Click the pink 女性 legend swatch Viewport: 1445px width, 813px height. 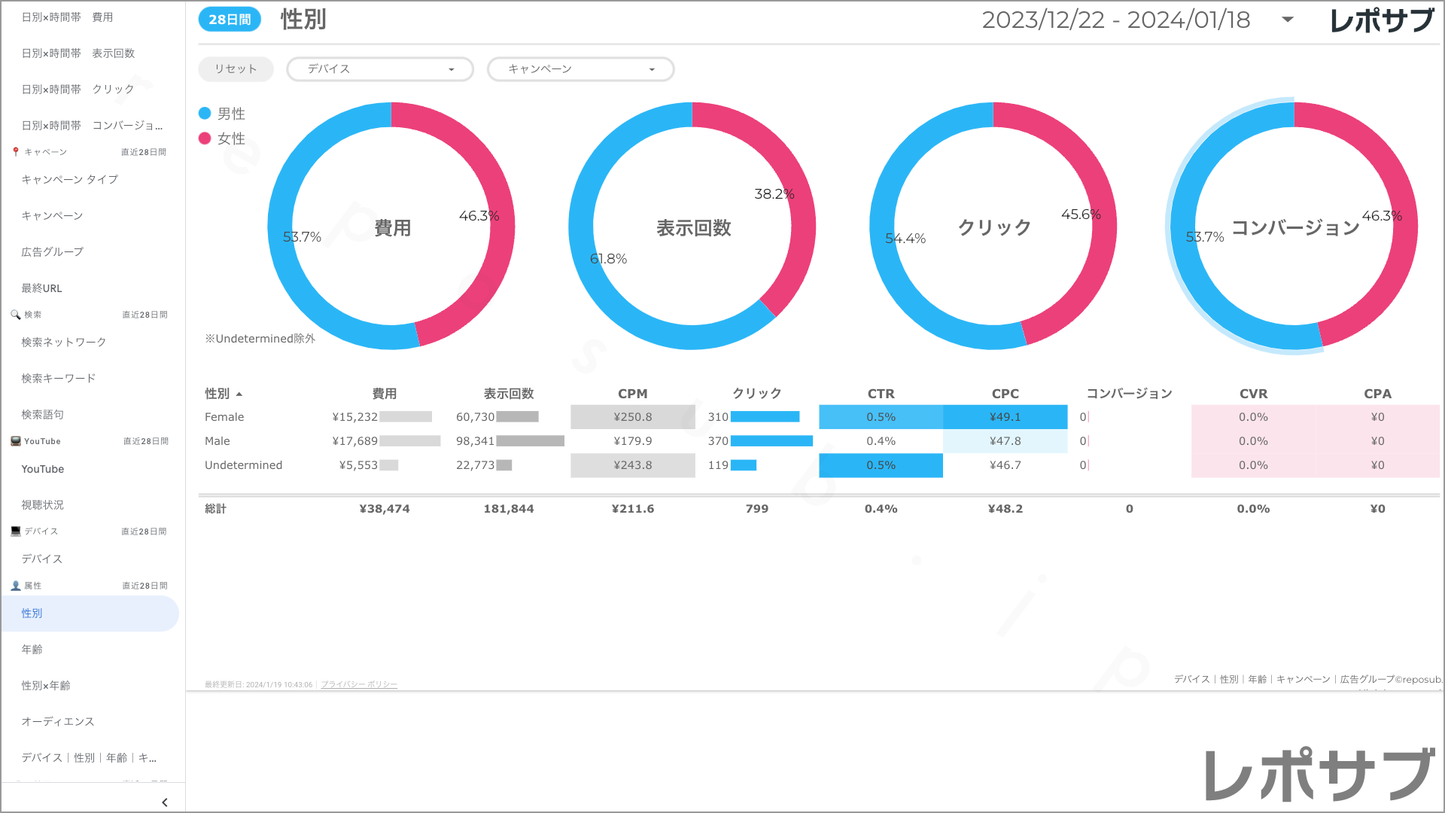[205, 139]
